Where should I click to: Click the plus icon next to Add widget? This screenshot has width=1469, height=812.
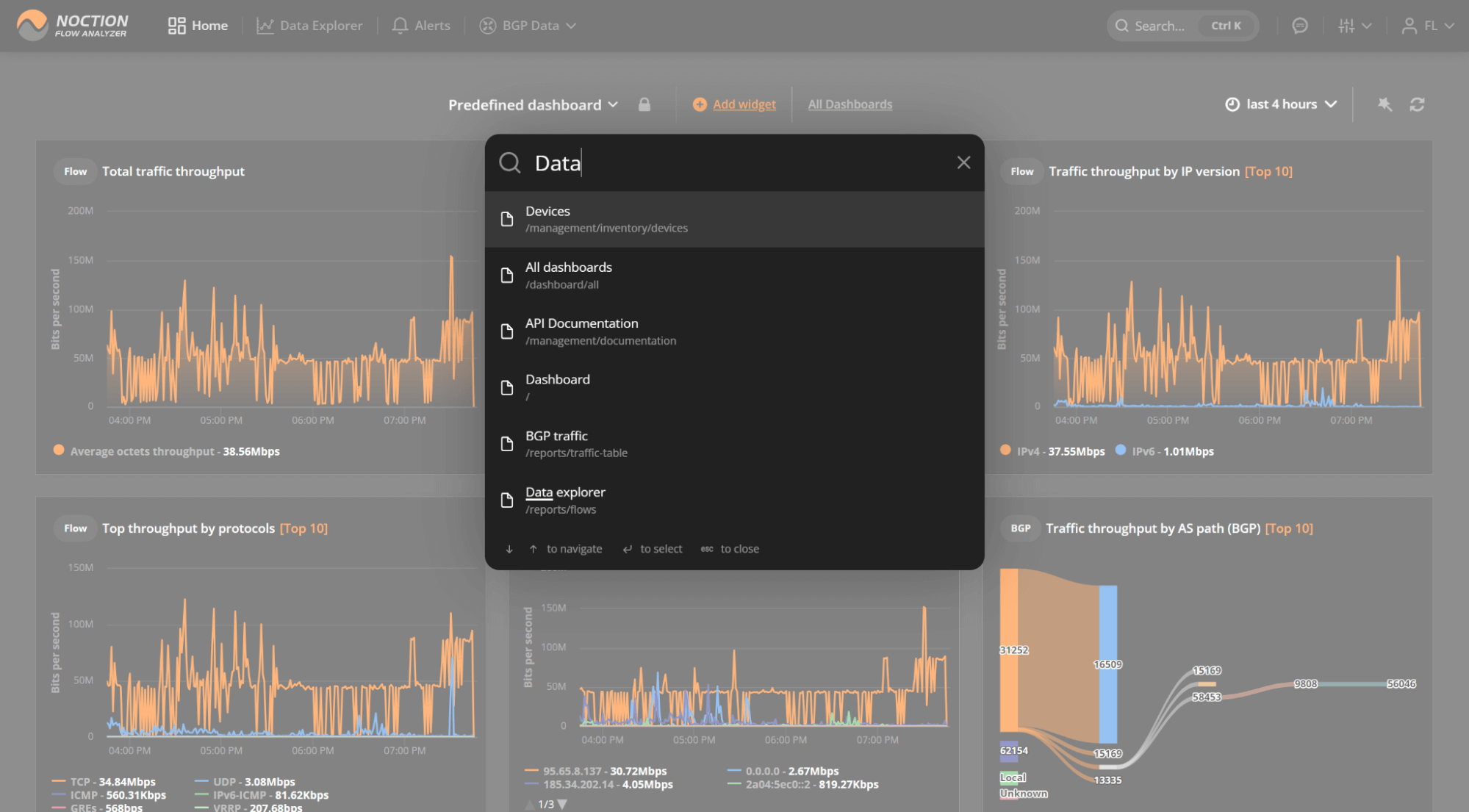click(x=700, y=104)
